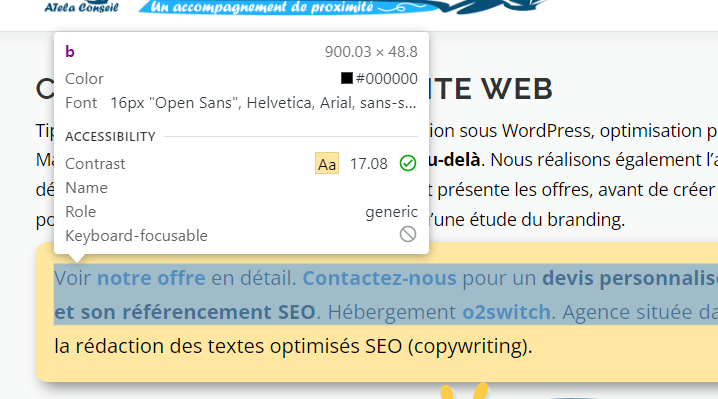This screenshot has height=399, width=718.
Task: Click the element dimensions '900.03 × 48.8'
Action: (371, 52)
